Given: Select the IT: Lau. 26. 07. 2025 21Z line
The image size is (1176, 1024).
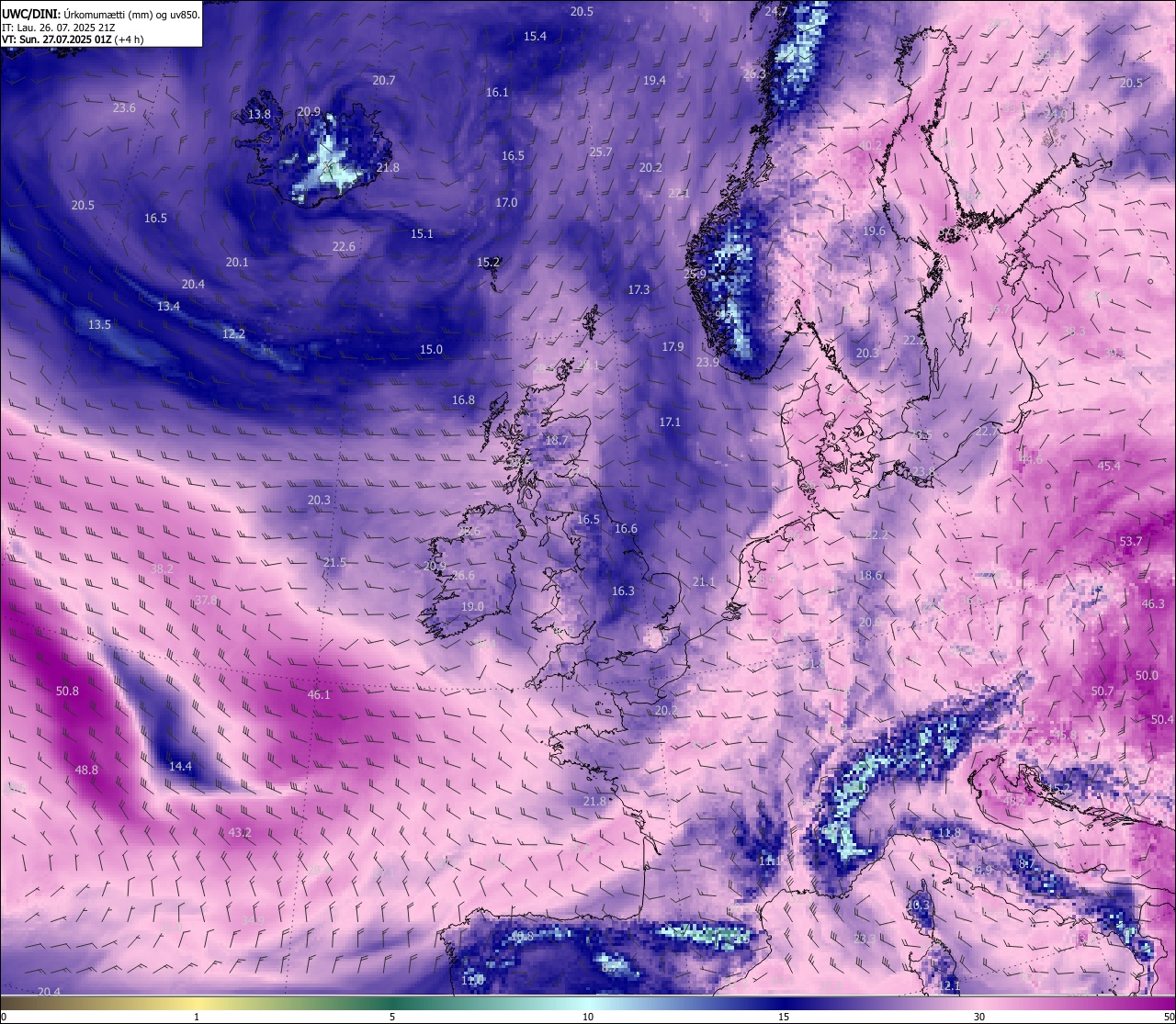Looking at the screenshot, I should pos(59,28).
